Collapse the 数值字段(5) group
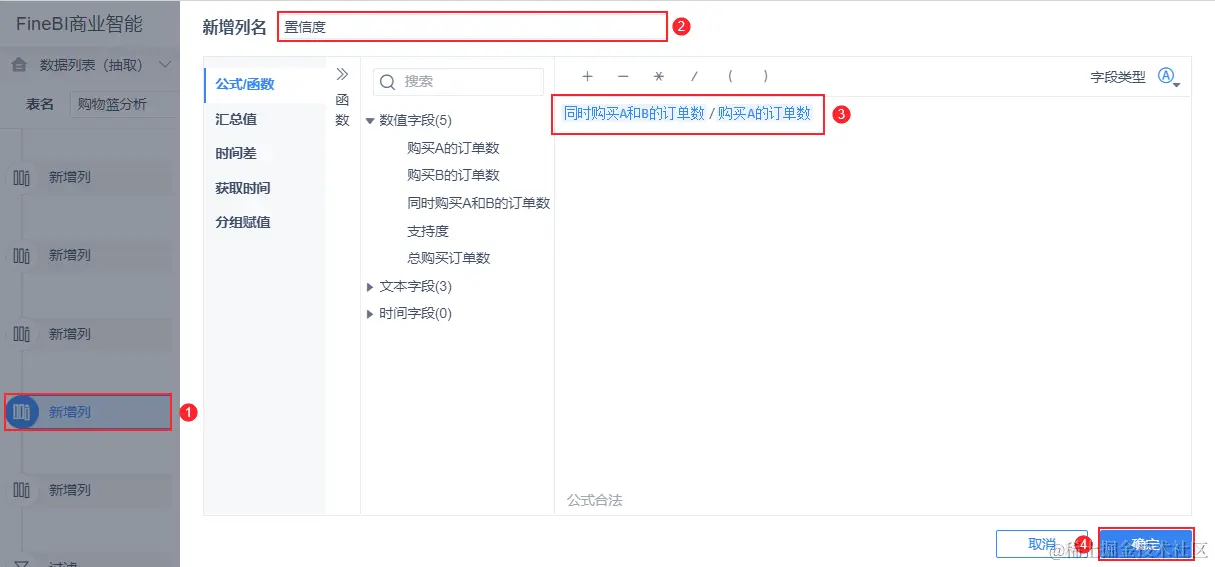This screenshot has width=1215, height=567. (x=370, y=121)
